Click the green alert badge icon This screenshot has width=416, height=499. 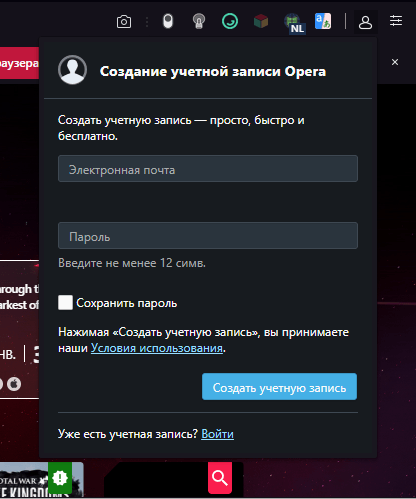[60, 478]
